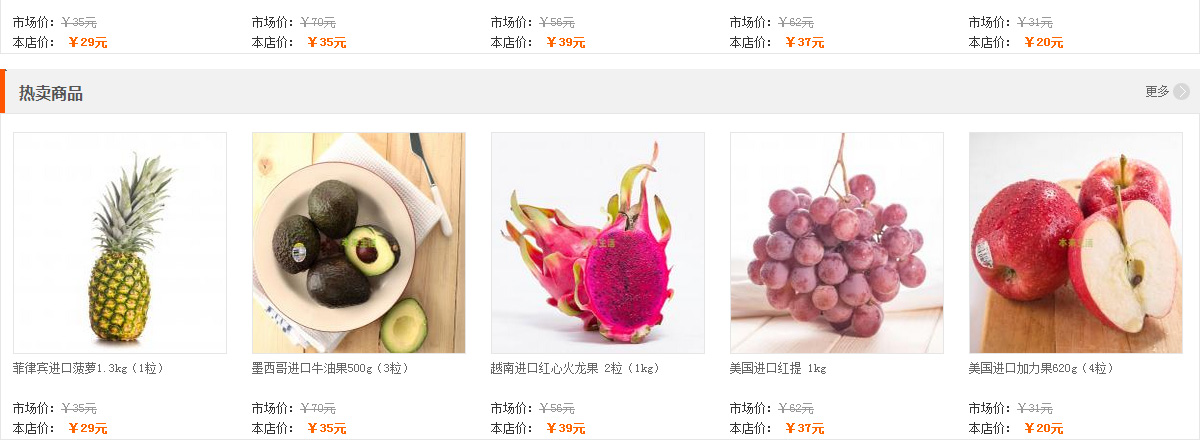The image size is (1200, 442).
Task: Click the ￥29元 shop price under pineapple
Action: (88, 428)
